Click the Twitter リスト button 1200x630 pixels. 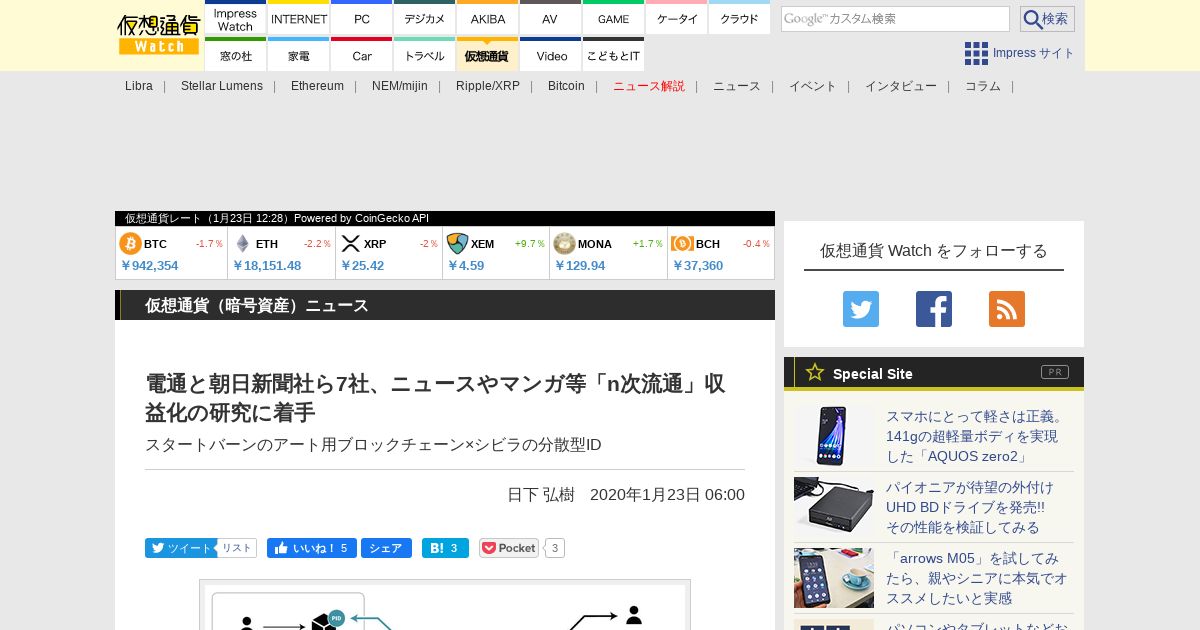[237, 548]
